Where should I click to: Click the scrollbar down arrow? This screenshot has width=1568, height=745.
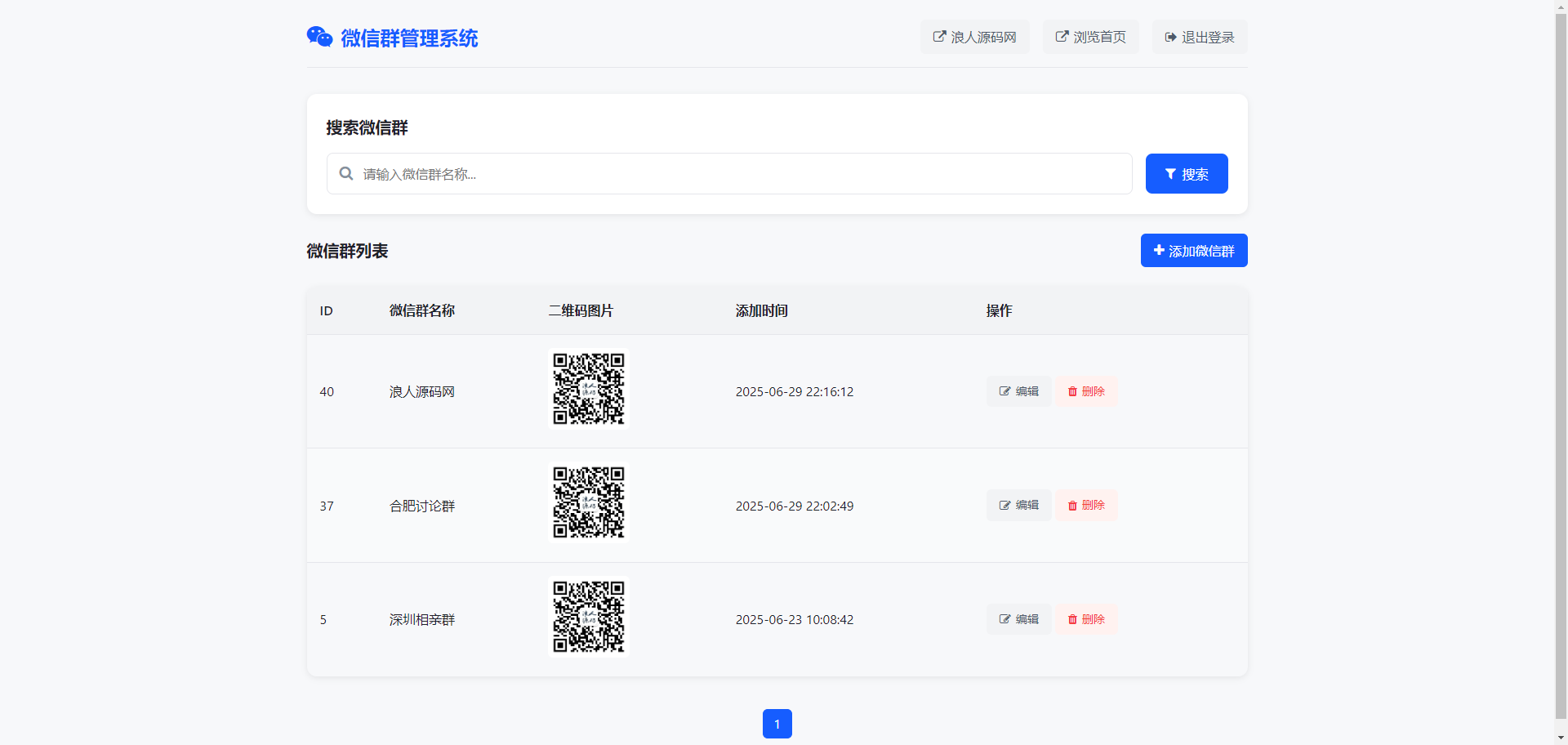pyautogui.click(x=1561, y=738)
